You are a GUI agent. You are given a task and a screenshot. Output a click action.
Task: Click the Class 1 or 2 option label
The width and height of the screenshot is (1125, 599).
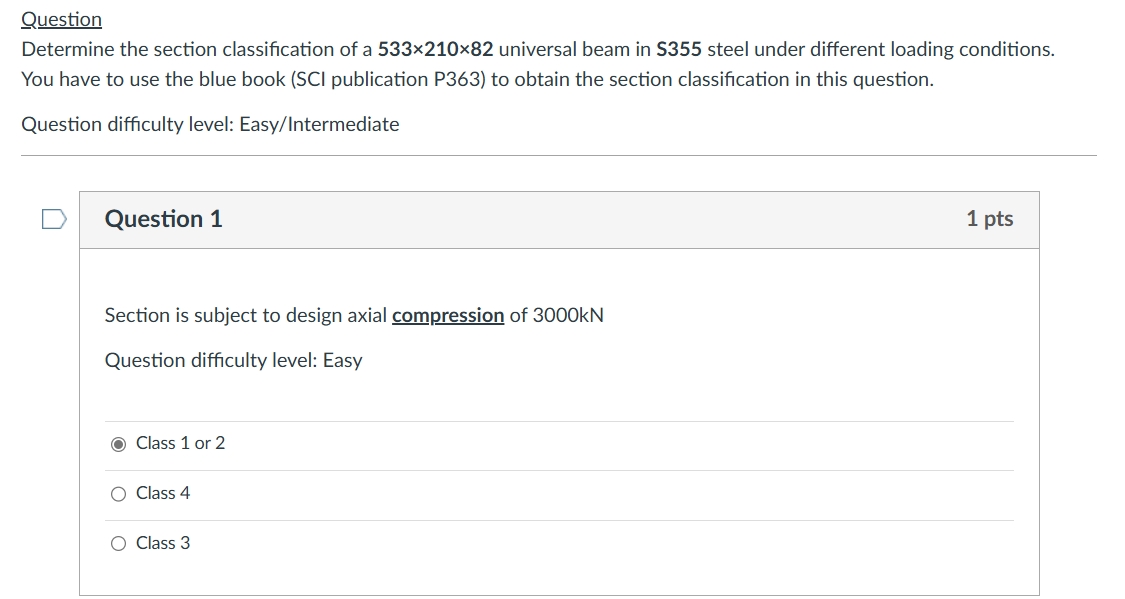(178, 443)
